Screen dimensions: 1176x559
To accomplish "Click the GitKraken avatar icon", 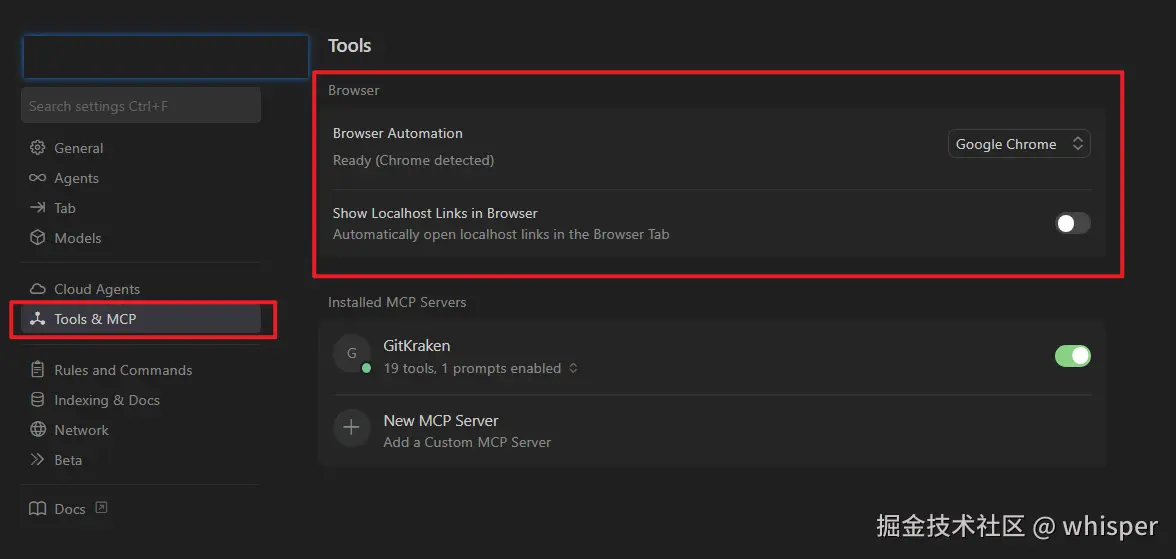I will pyautogui.click(x=351, y=354).
